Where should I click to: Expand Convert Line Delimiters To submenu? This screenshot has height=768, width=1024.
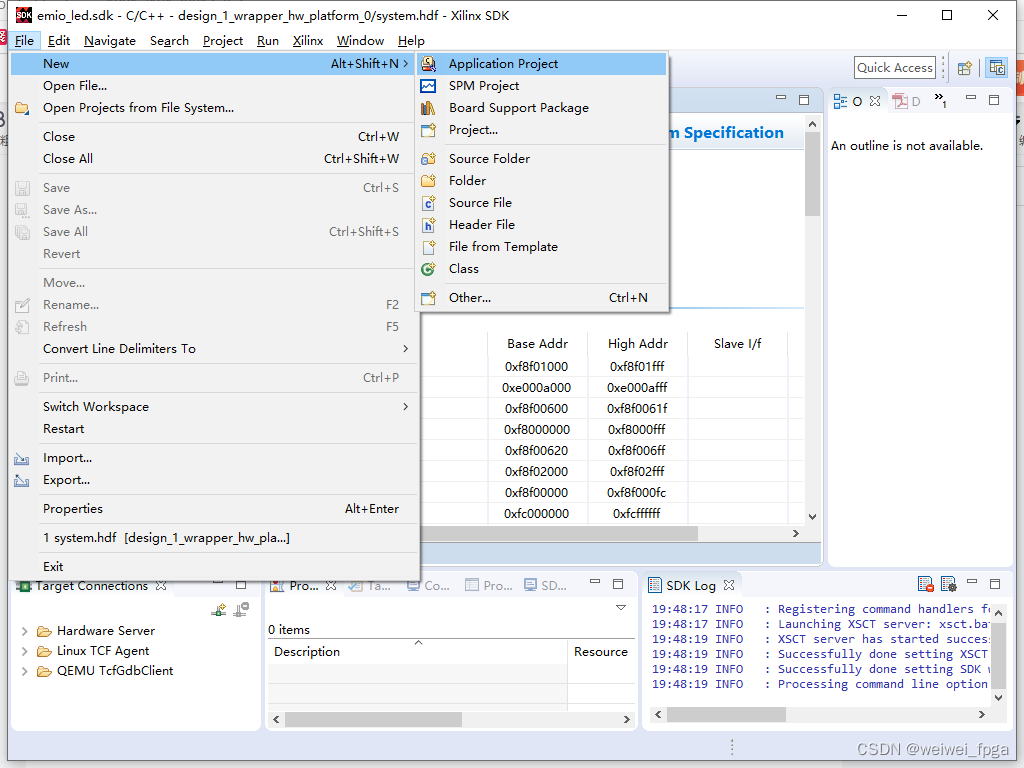click(214, 349)
